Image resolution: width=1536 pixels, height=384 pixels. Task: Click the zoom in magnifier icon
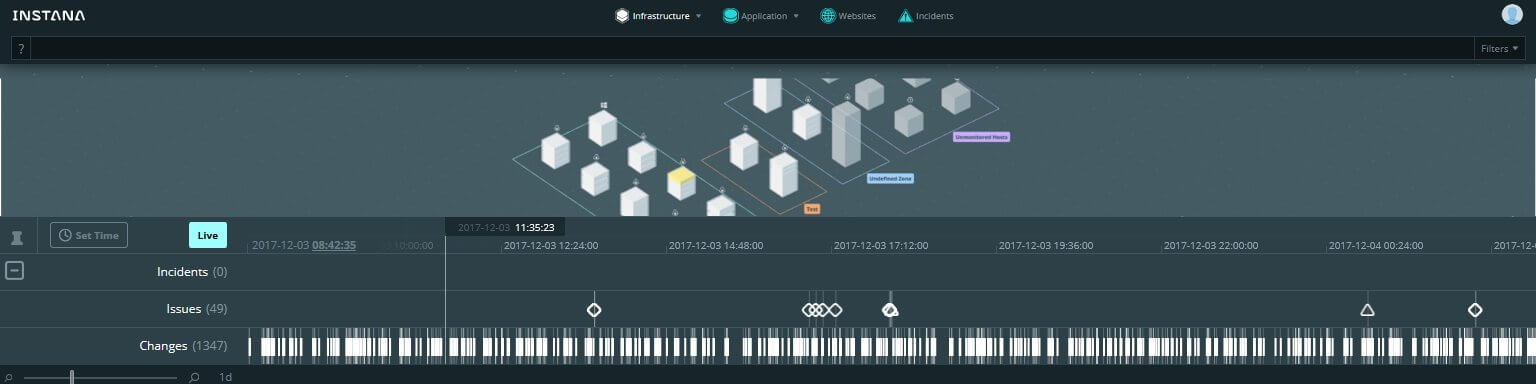click(194, 377)
